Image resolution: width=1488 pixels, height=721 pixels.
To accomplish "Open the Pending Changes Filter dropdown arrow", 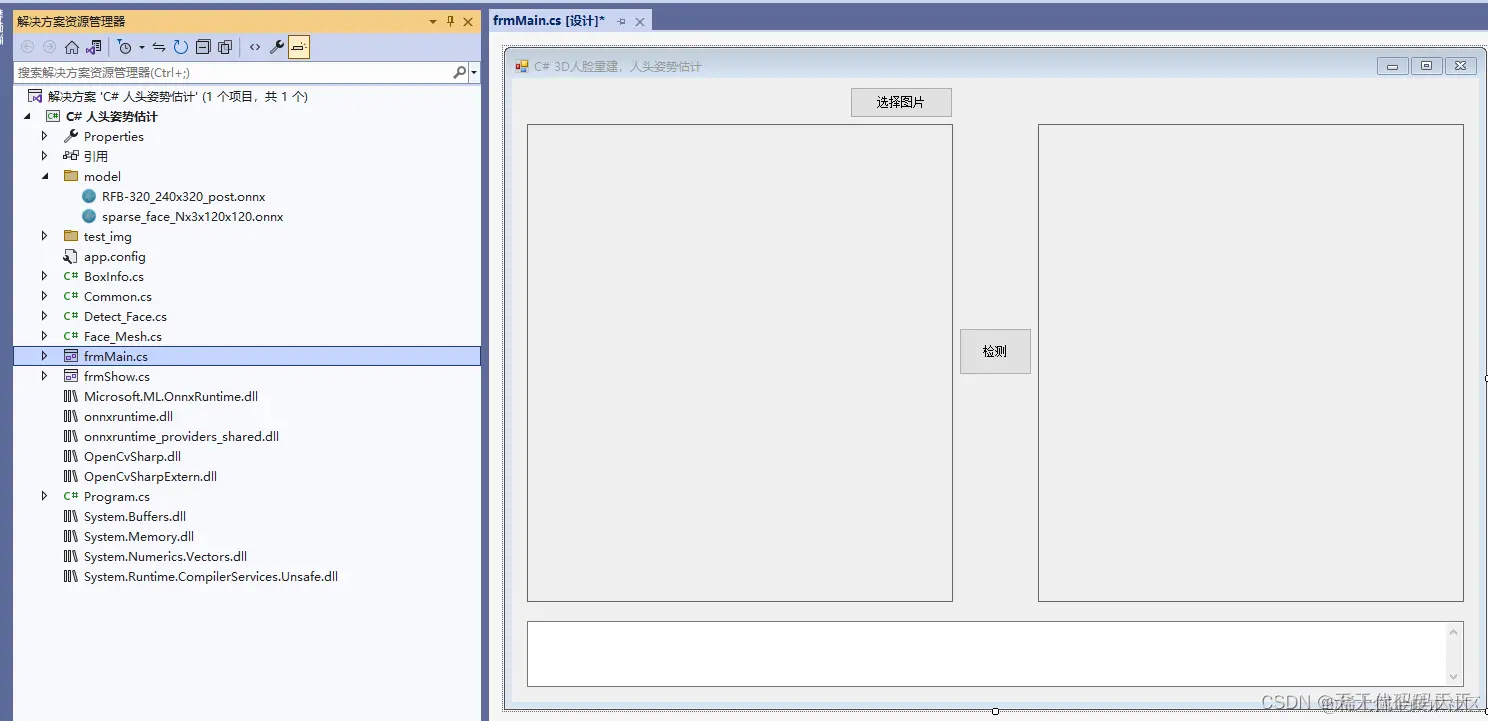I will (x=142, y=47).
